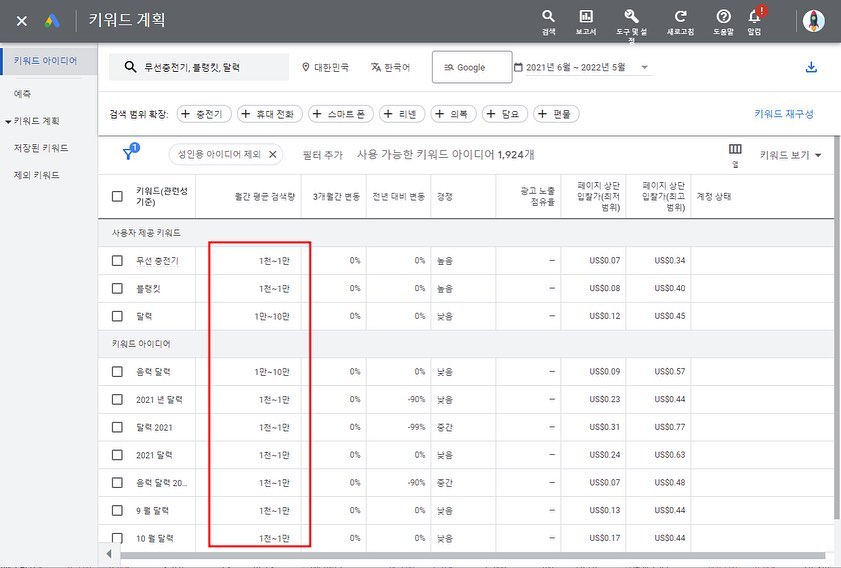Image resolution: width=841 pixels, height=568 pixels.
Task: Click the 대한민국 location pin
Action: click(x=306, y=67)
